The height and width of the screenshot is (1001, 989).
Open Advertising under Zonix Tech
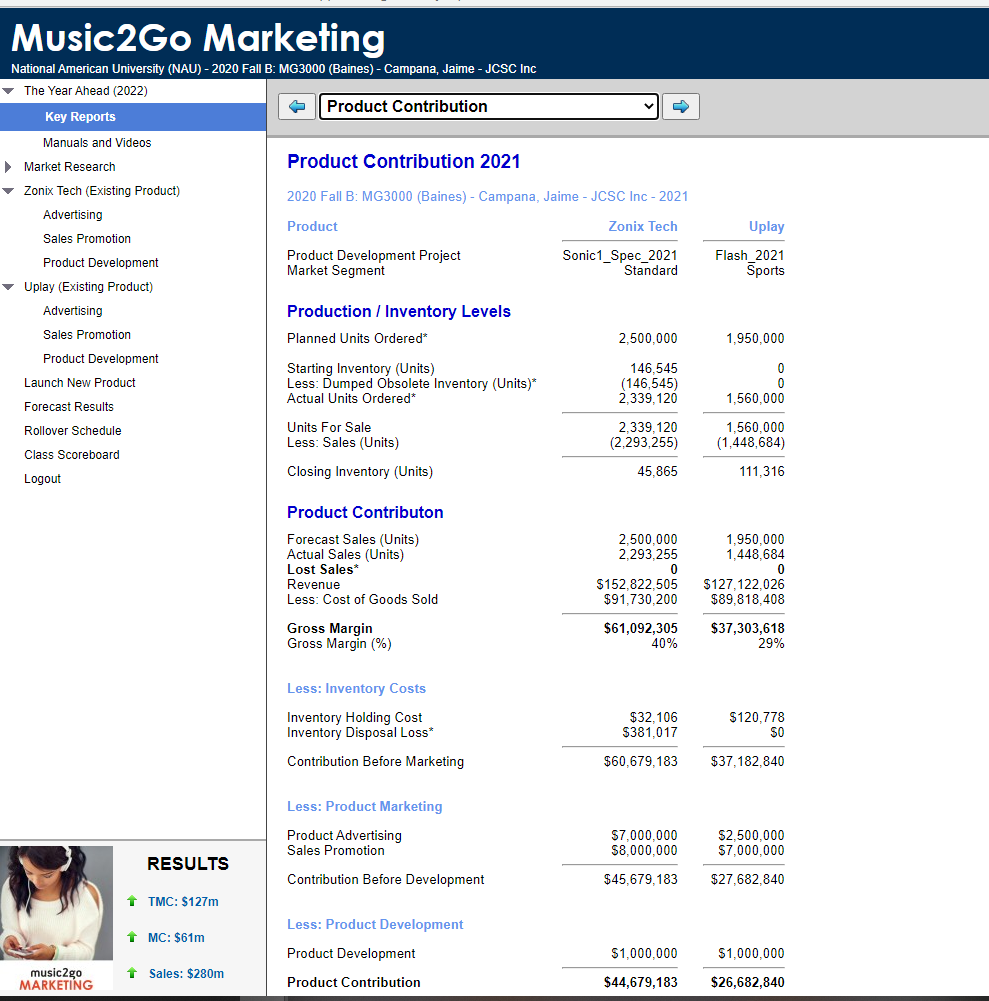click(73, 214)
